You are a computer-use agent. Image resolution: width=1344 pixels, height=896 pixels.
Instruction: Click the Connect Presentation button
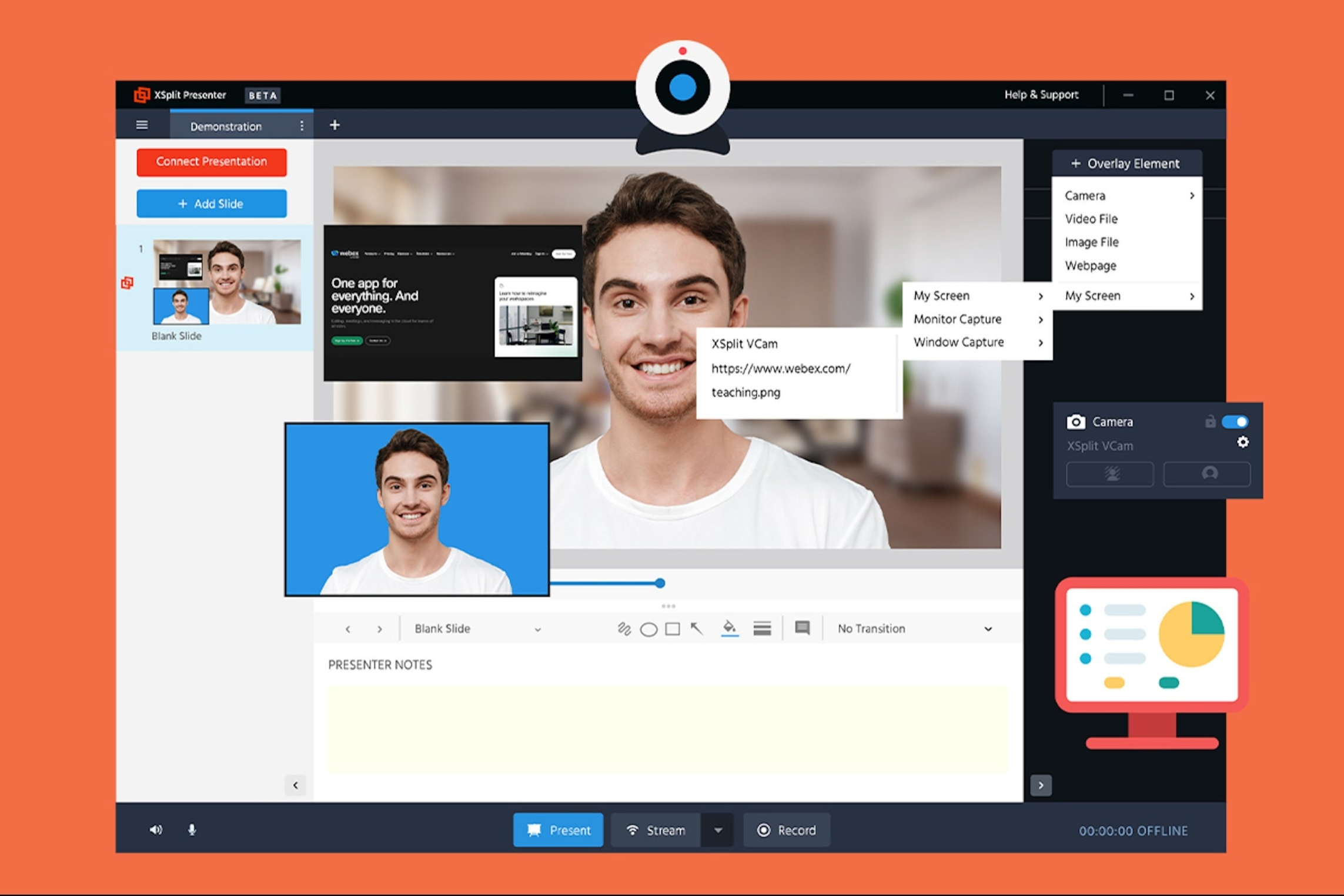click(x=211, y=162)
